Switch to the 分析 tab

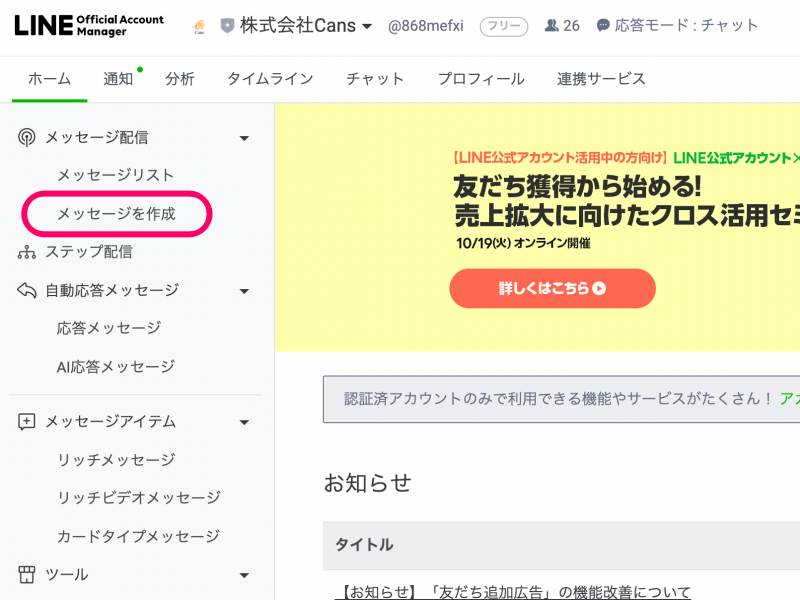pyautogui.click(x=180, y=79)
